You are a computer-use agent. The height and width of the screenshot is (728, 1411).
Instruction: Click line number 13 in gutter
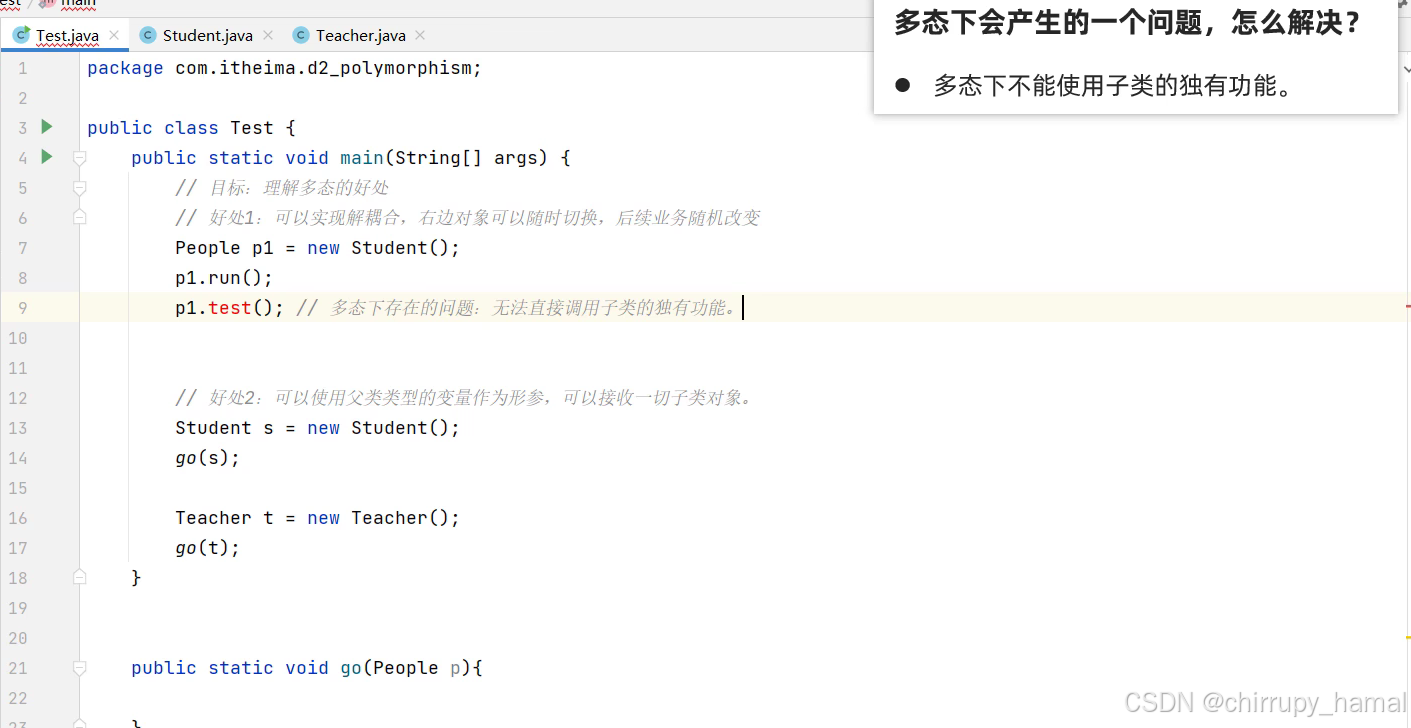[x=18, y=428]
